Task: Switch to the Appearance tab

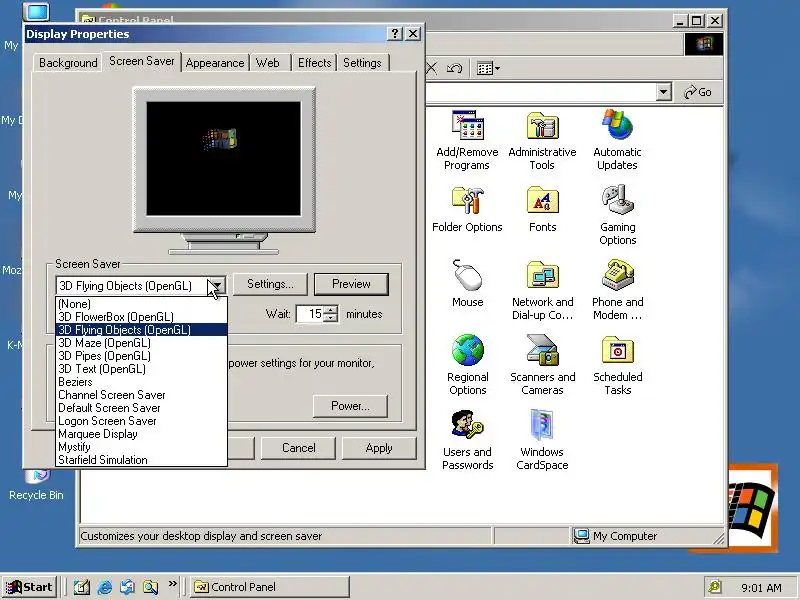Action: click(x=215, y=63)
